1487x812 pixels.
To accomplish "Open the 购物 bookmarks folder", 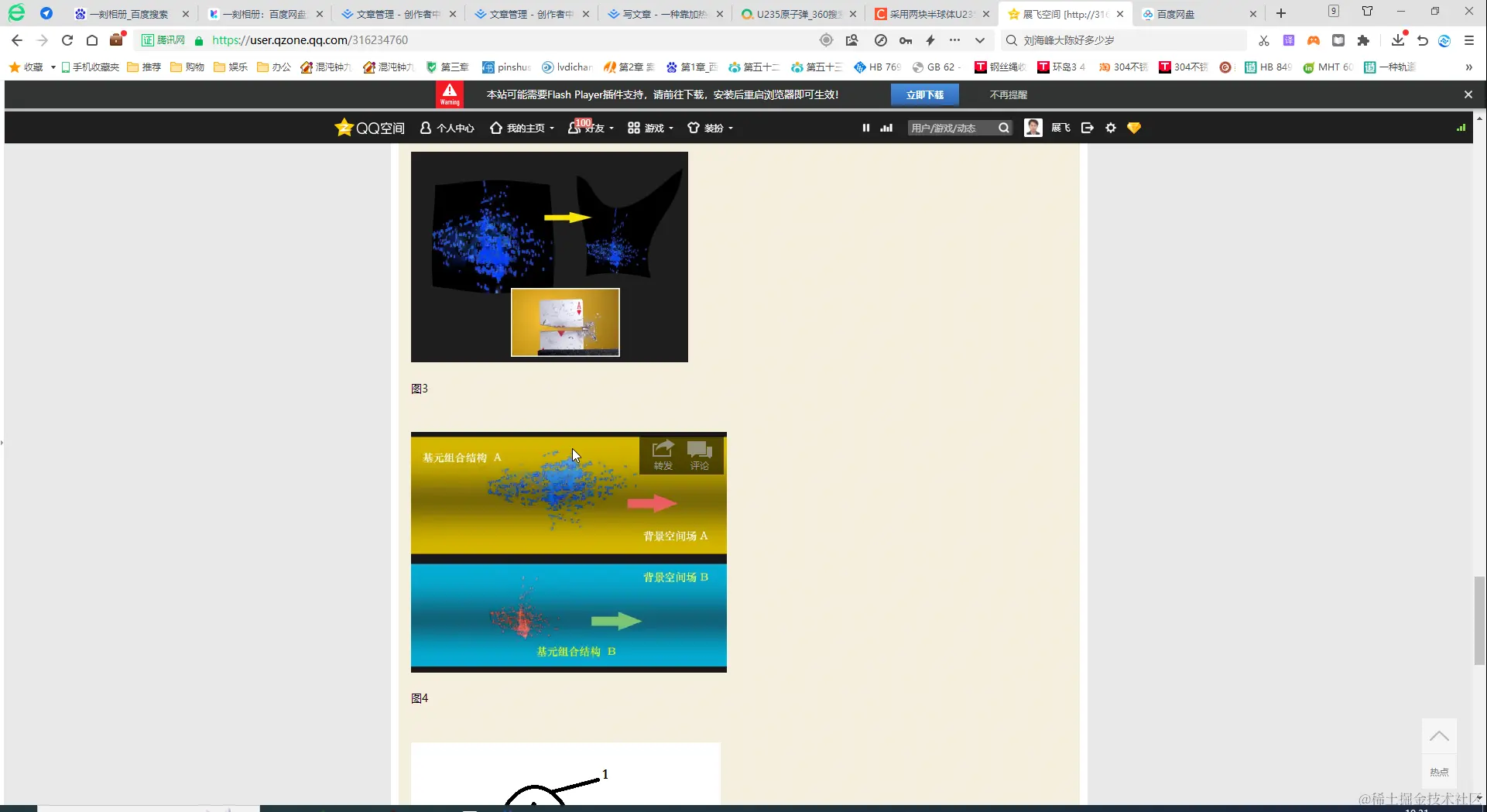I will pos(187,67).
